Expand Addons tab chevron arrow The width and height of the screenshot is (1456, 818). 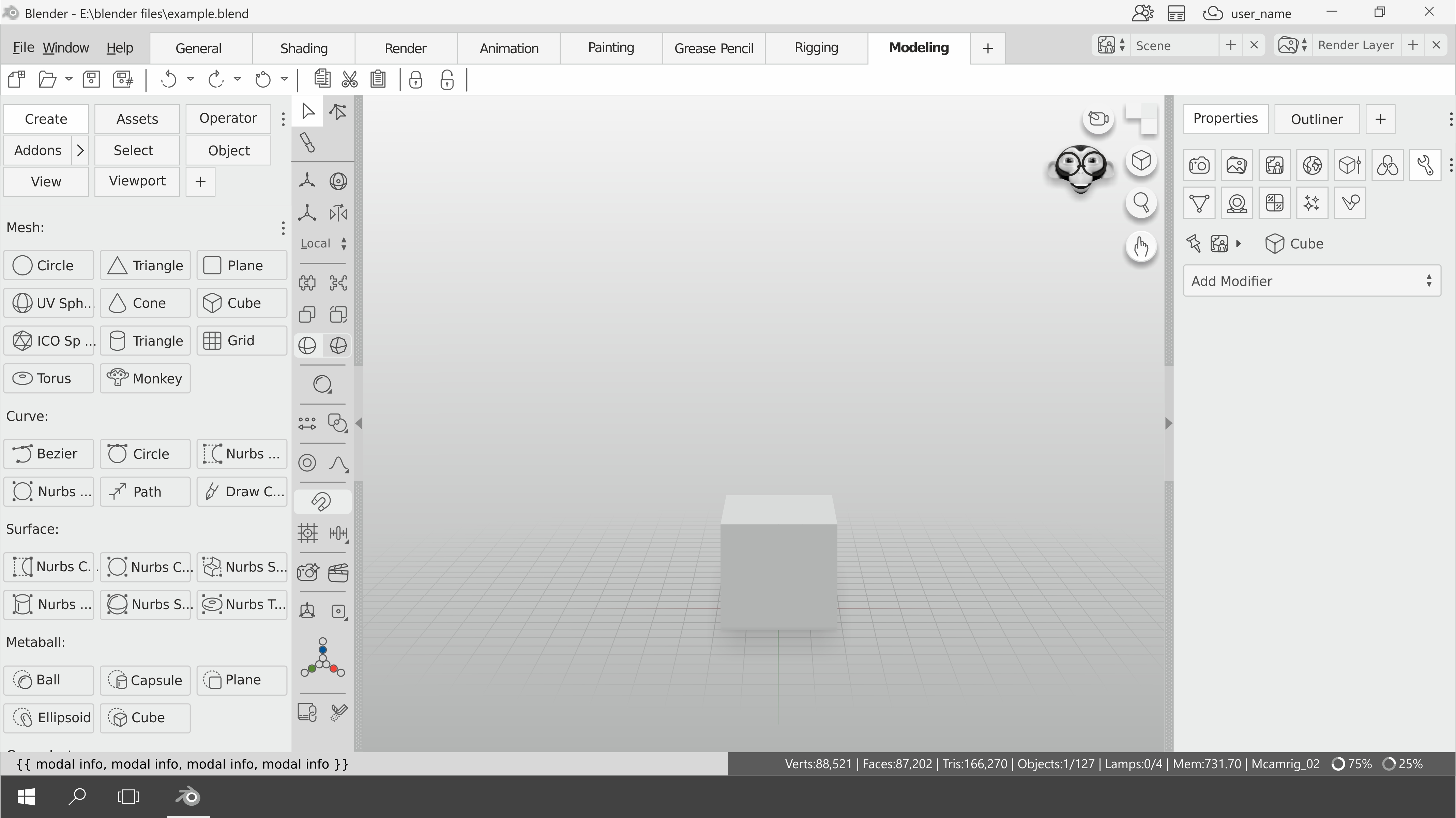tap(80, 150)
